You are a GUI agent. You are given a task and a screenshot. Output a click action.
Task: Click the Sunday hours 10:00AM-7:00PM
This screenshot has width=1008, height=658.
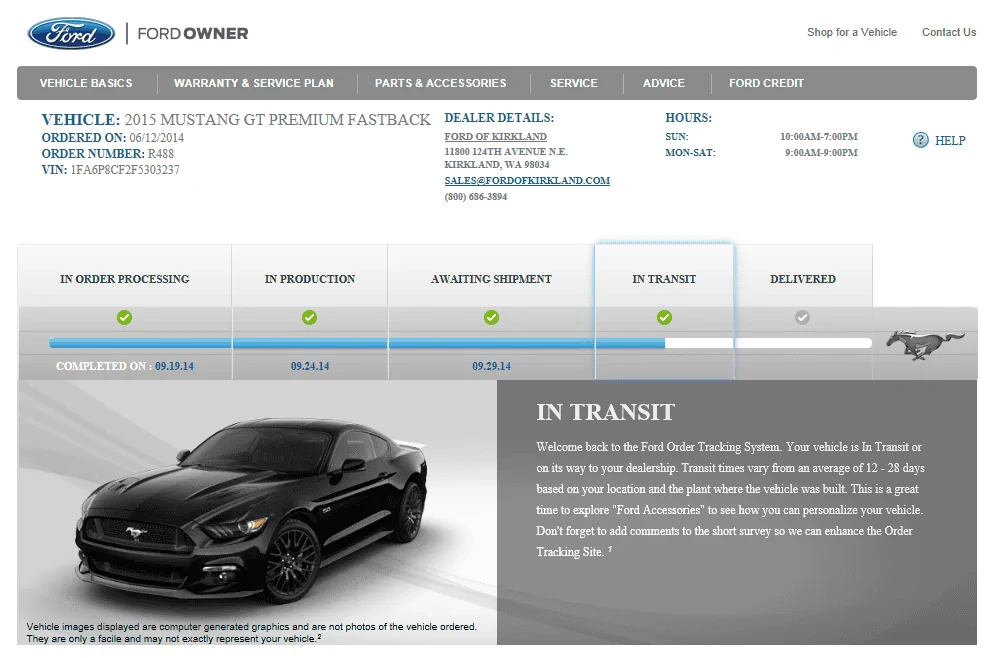(818, 136)
